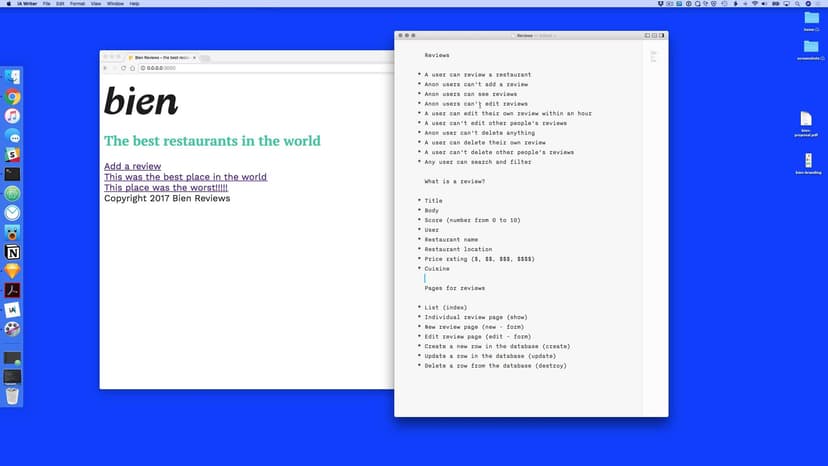Open Notion from the dock
Viewport: 828px width, 466px height.
tap(12, 251)
